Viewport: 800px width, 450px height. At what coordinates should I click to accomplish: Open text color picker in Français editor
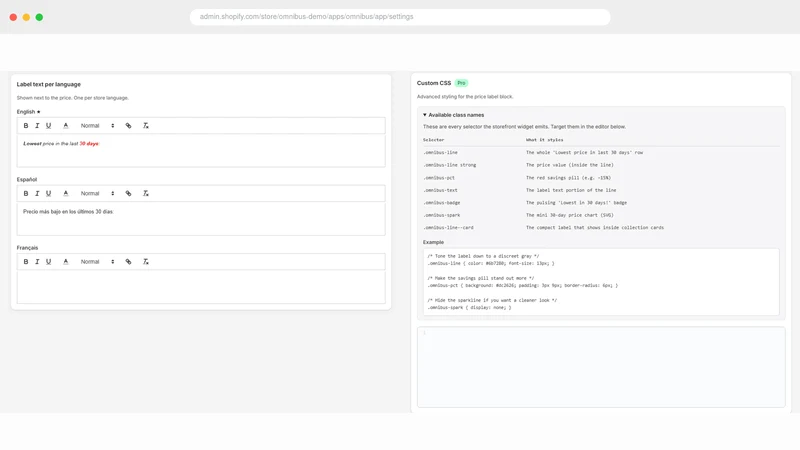(65, 262)
